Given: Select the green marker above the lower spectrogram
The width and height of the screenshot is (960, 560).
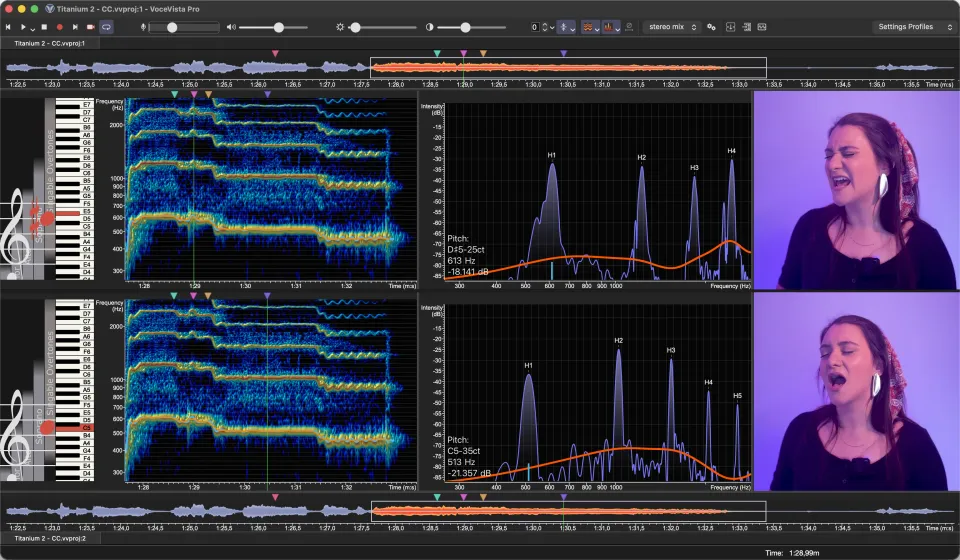Looking at the screenshot, I should [x=174, y=296].
